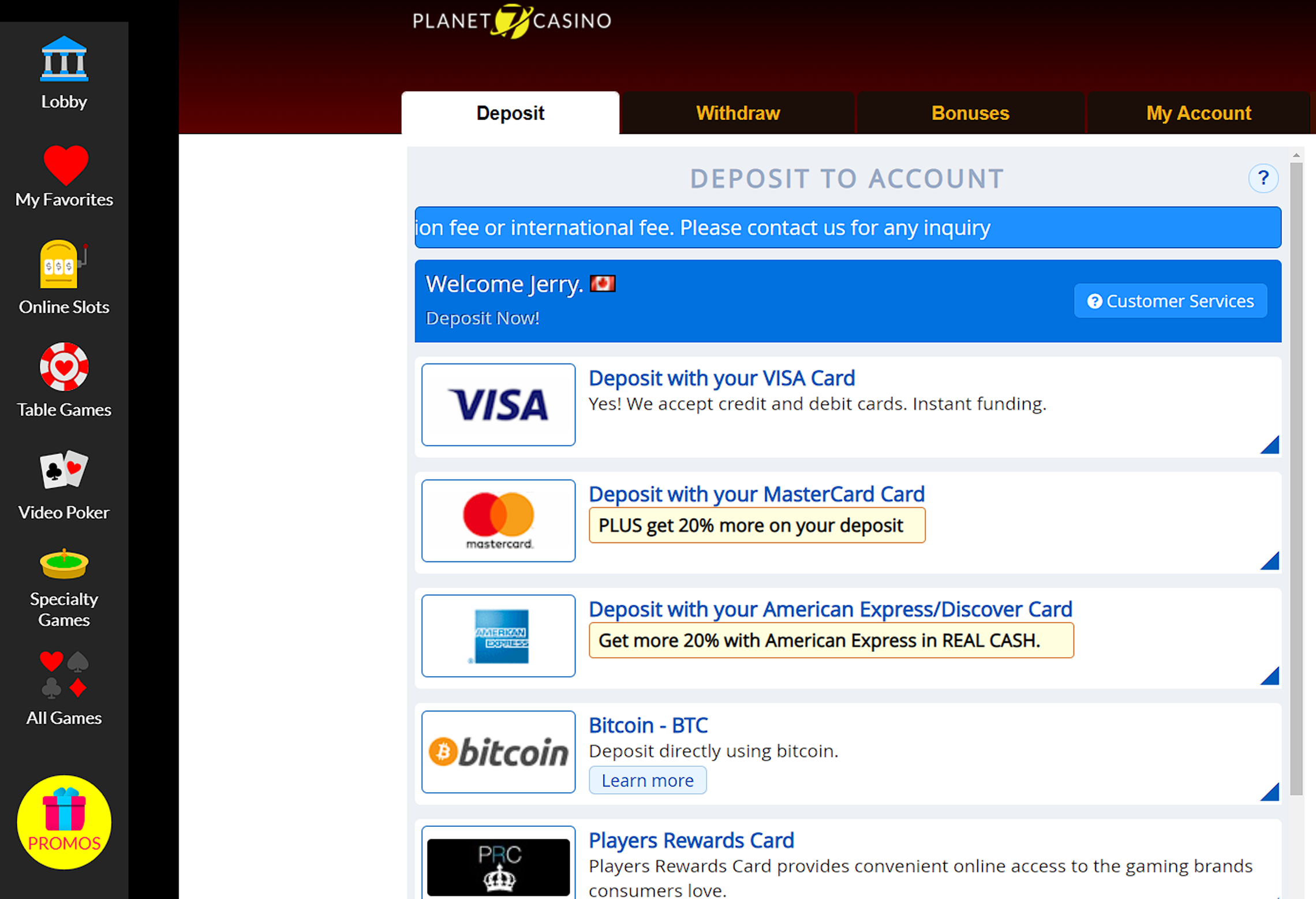Open My Favorites heart icon

[x=65, y=164]
